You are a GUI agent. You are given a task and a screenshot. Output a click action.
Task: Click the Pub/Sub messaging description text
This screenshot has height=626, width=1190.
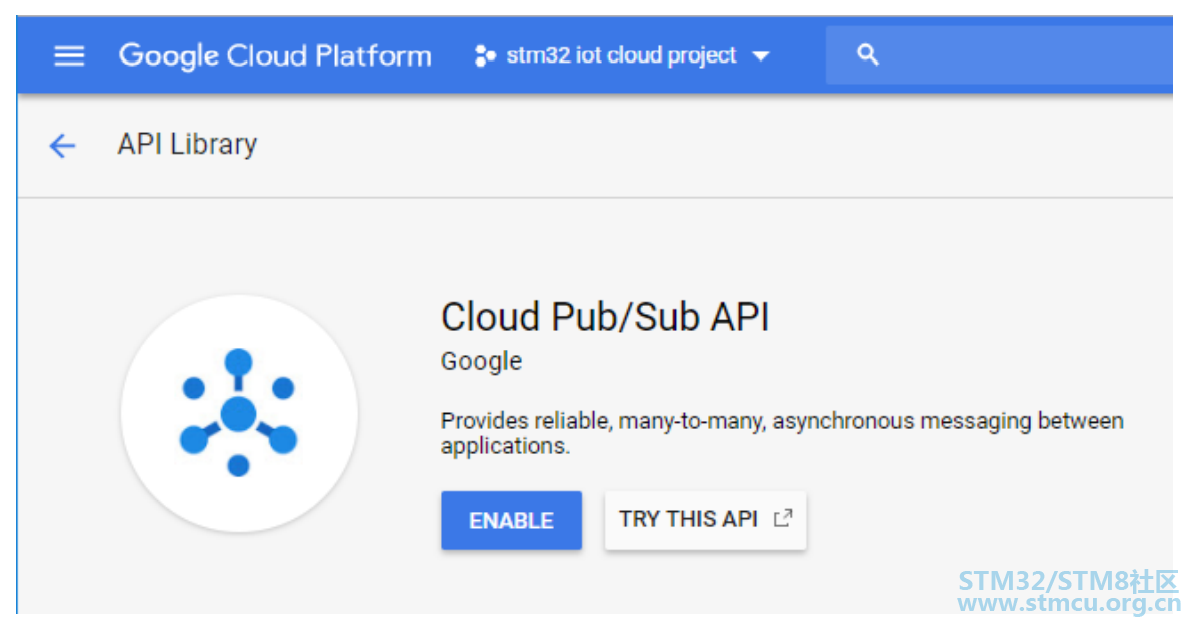click(782, 433)
